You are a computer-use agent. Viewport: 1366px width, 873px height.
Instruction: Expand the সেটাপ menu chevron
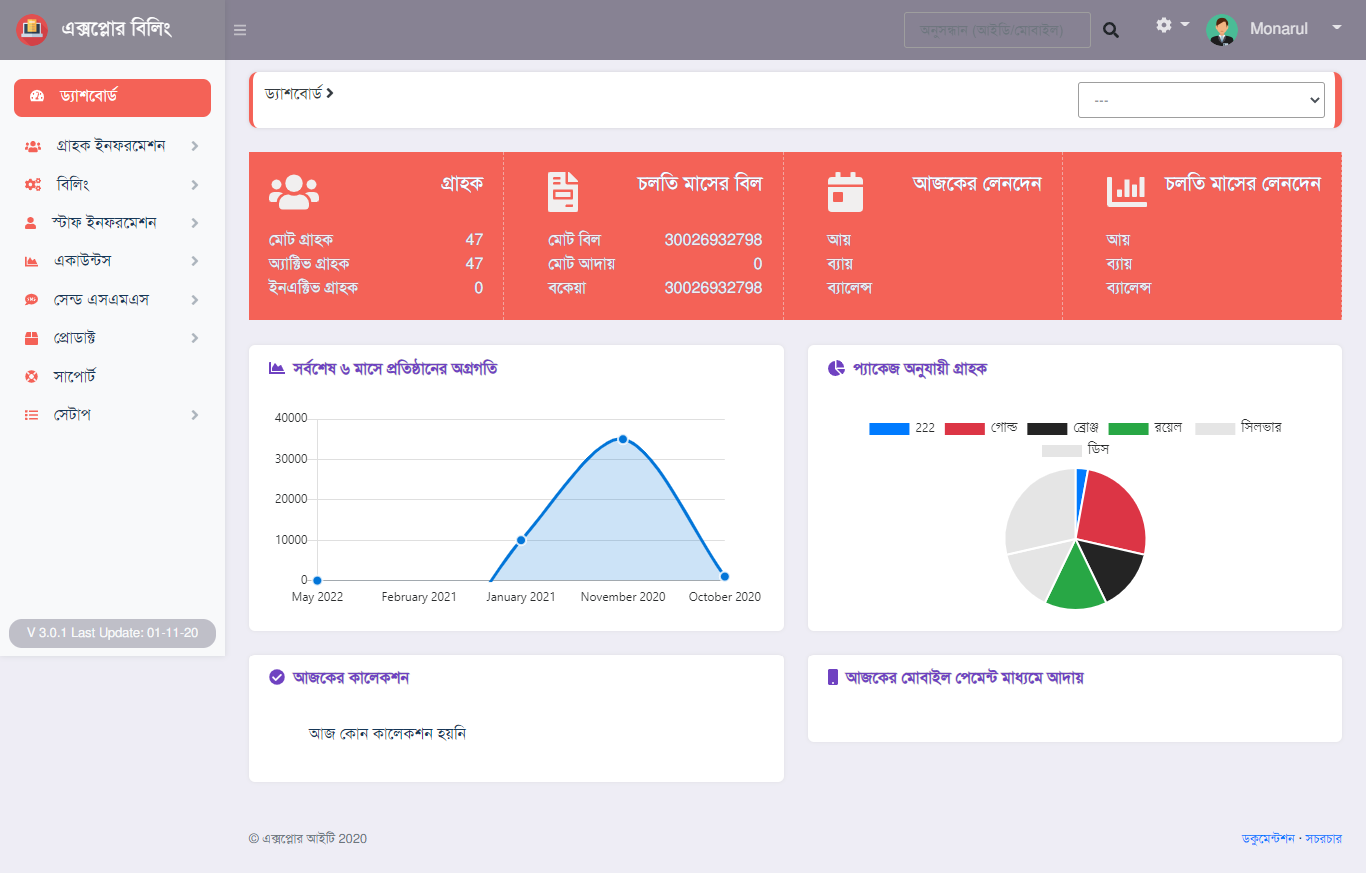pyautogui.click(x=194, y=415)
